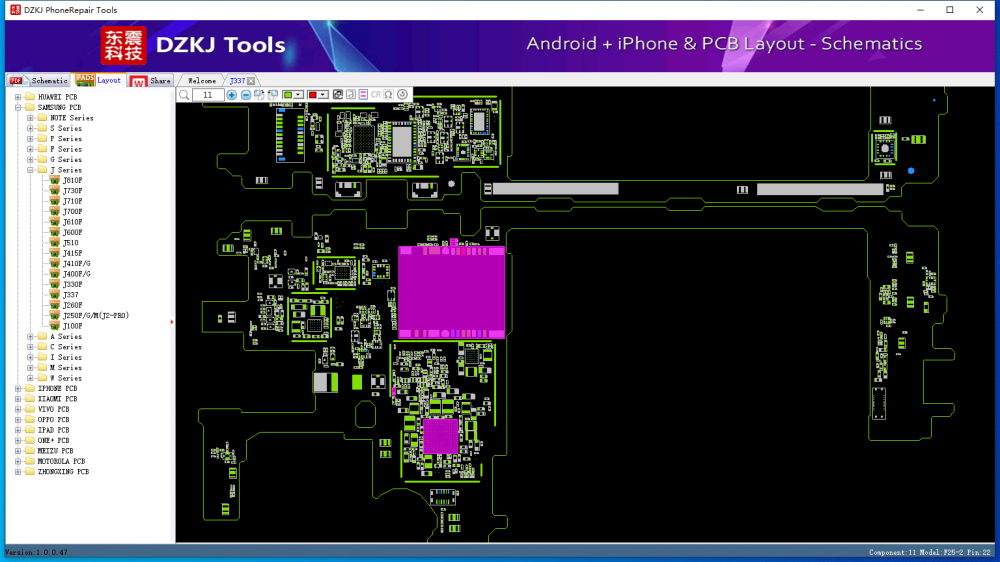
Task: Open J710F board file
Action: coord(72,201)
